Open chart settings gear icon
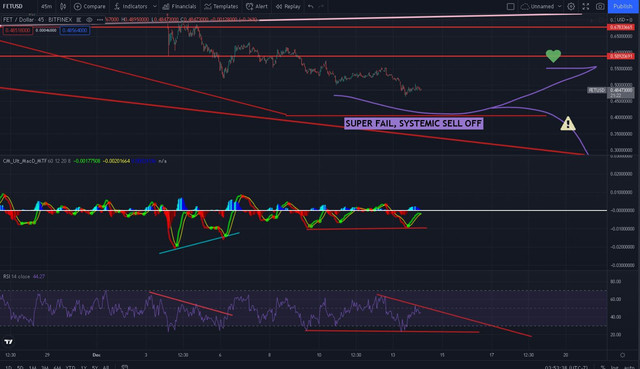This screenshot has height=369, width=640. coord(571,6)
